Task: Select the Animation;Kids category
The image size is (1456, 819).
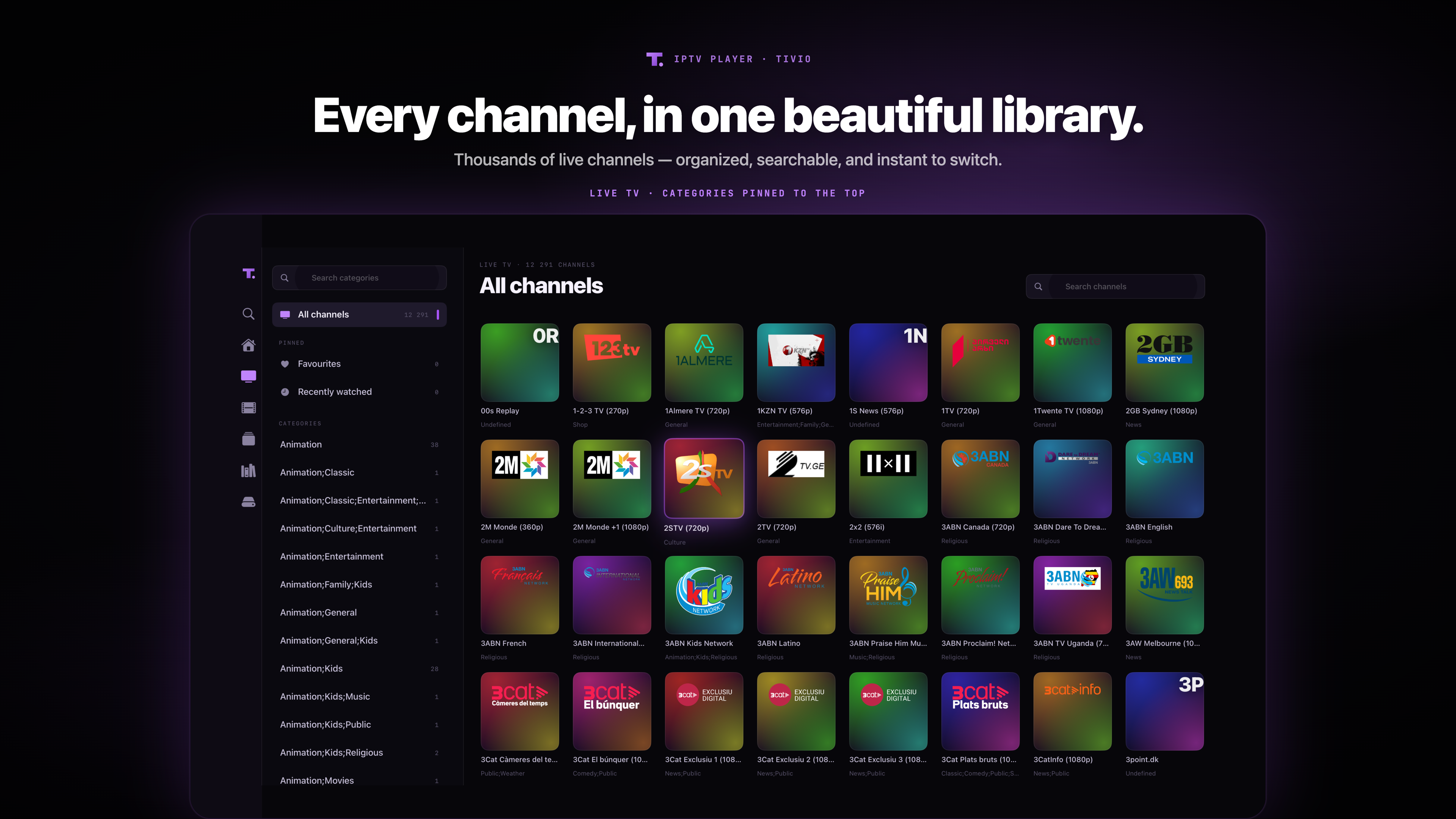Action: pyautogui.click(x=359, y=668)
